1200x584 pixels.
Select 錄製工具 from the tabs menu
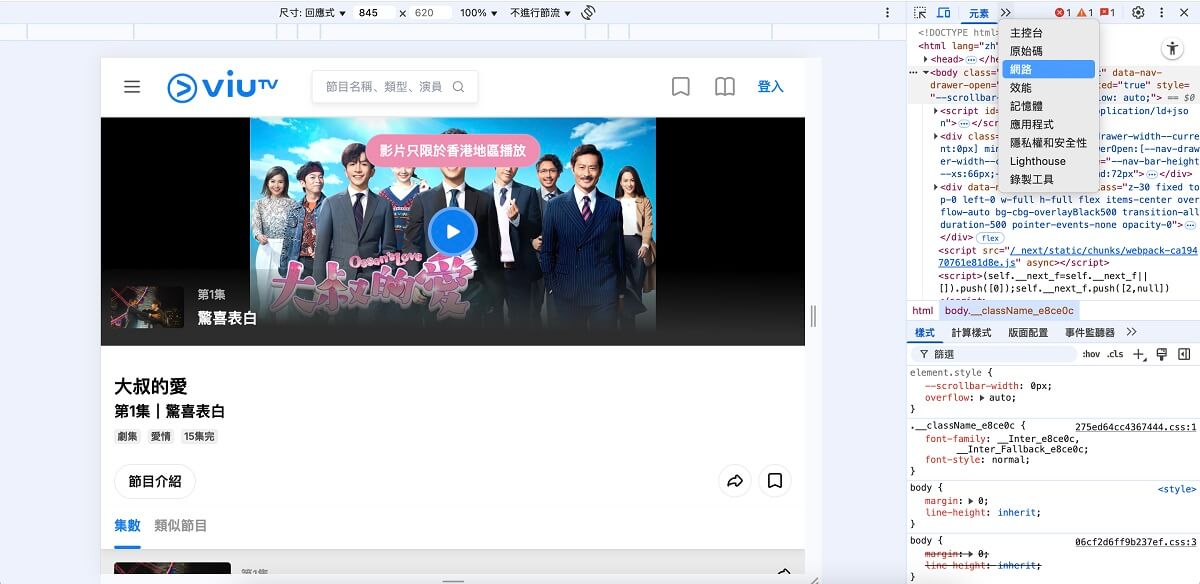point(1048,179)
